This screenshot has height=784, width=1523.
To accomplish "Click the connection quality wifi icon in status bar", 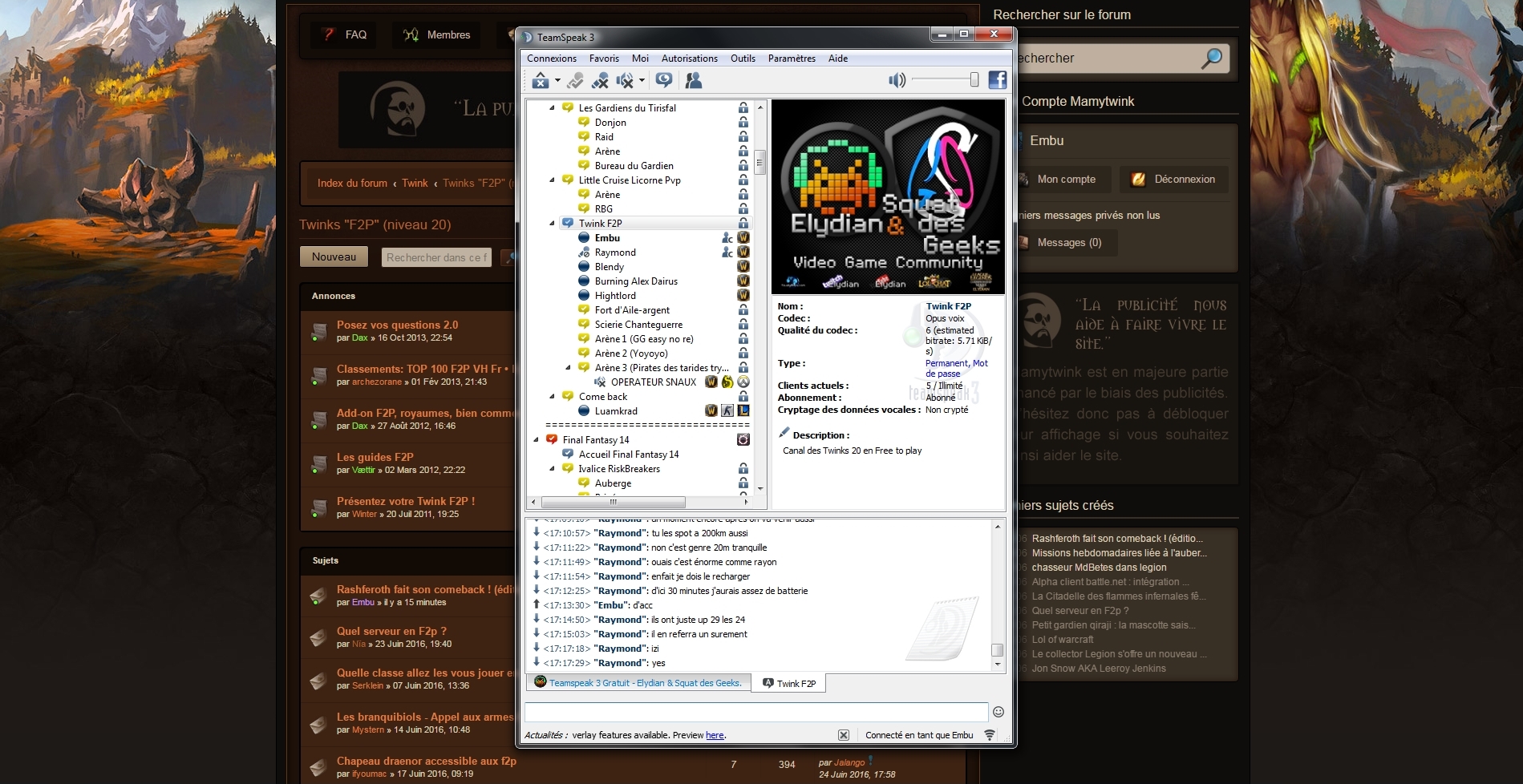I will point(990,735).
